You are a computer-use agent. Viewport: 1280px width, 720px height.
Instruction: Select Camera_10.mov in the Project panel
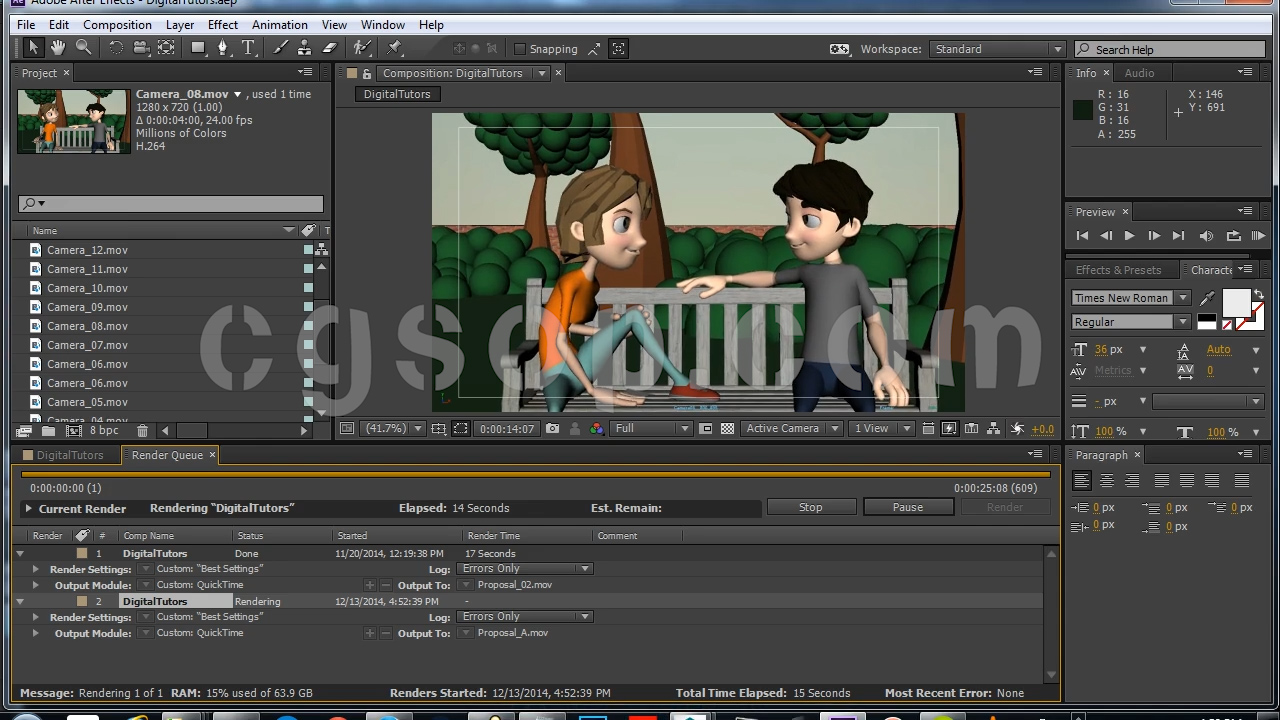[87, 288]
